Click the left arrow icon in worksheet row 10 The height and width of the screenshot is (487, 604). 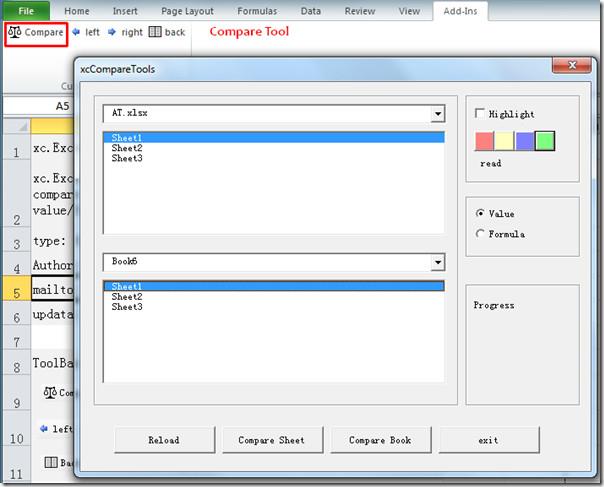(44, 428)
